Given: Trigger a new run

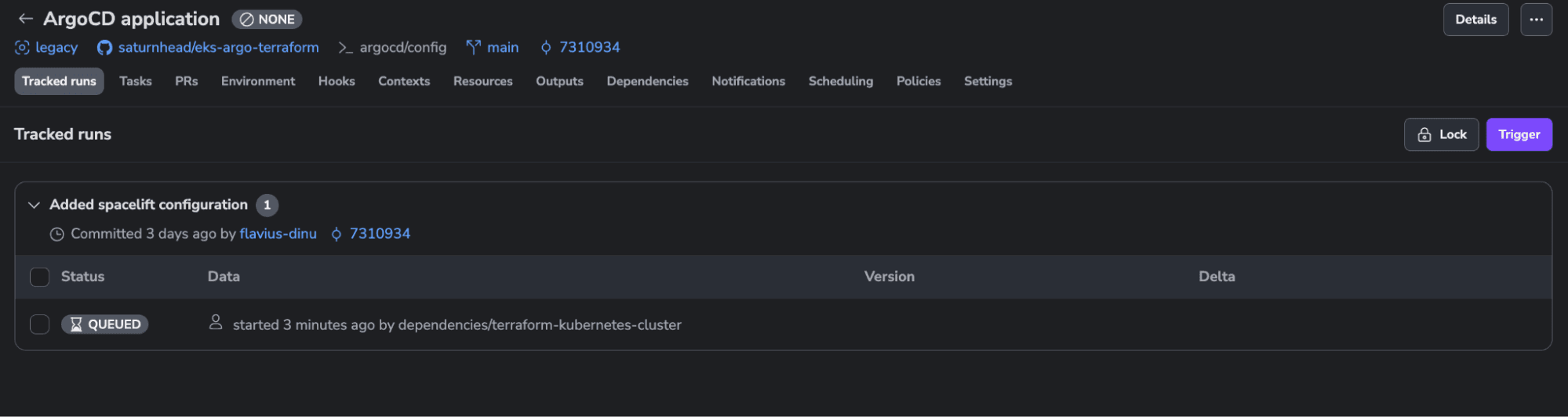Looking at the screenshot, I should pyautogui.click(x=1519, y=134).
